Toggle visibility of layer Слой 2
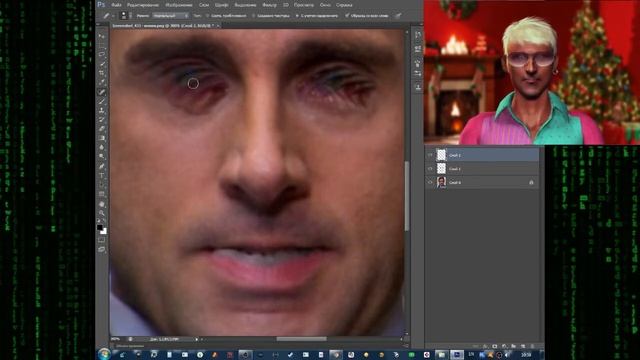 tap(430, 155)
